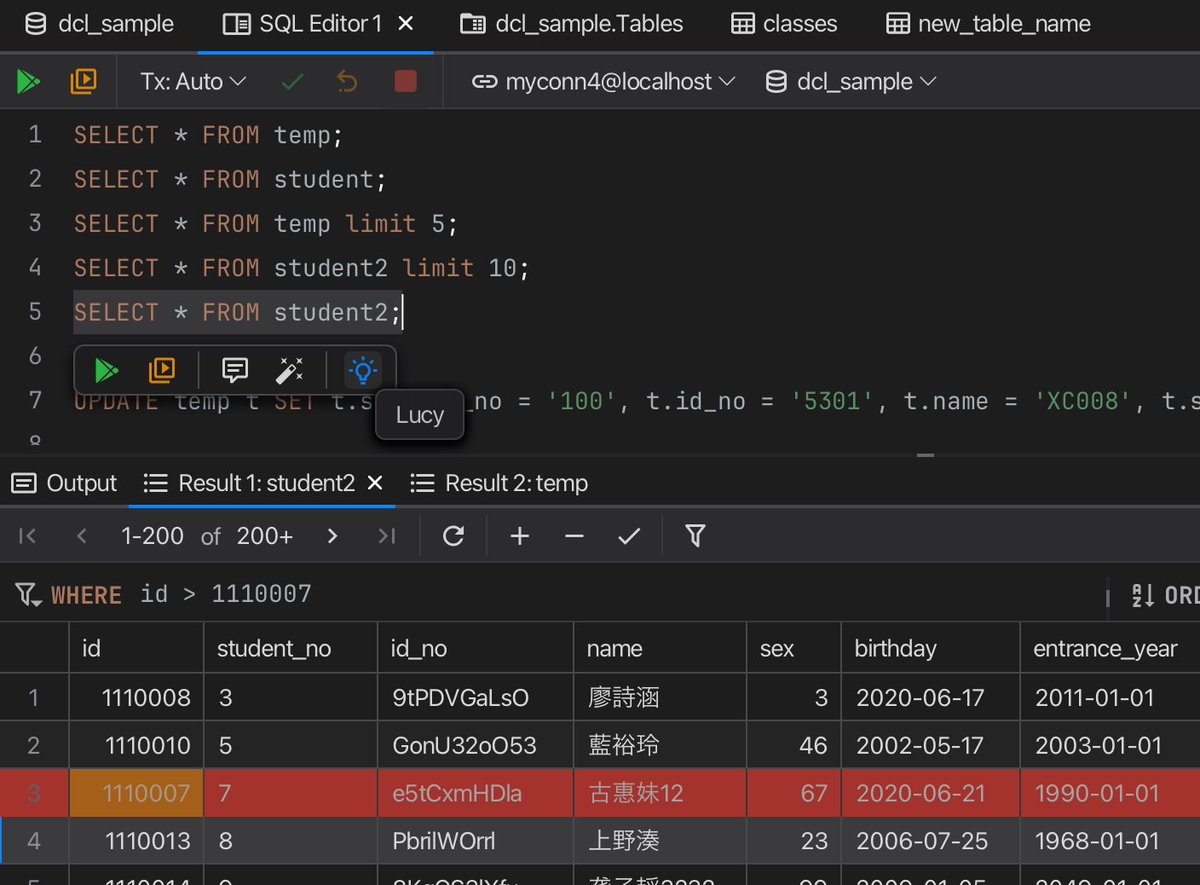
Task: Open the new_table_name tab
Action: click(989, 24)
